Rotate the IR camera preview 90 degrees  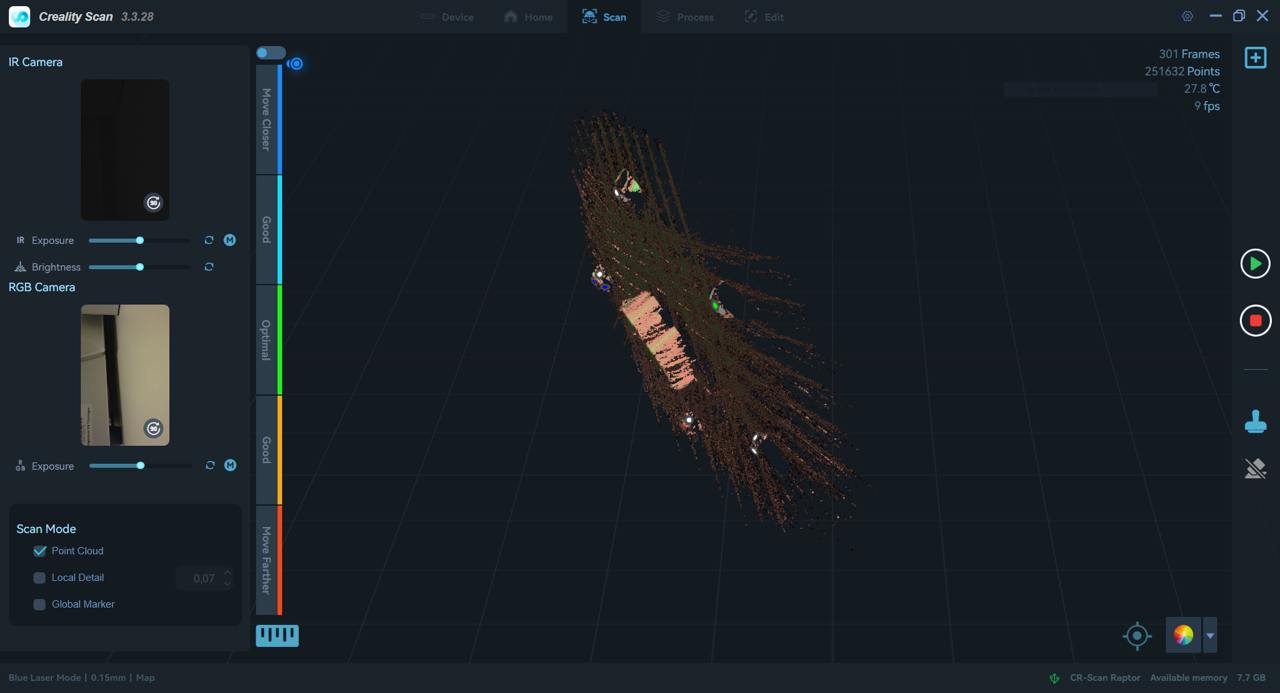point(153,203)
